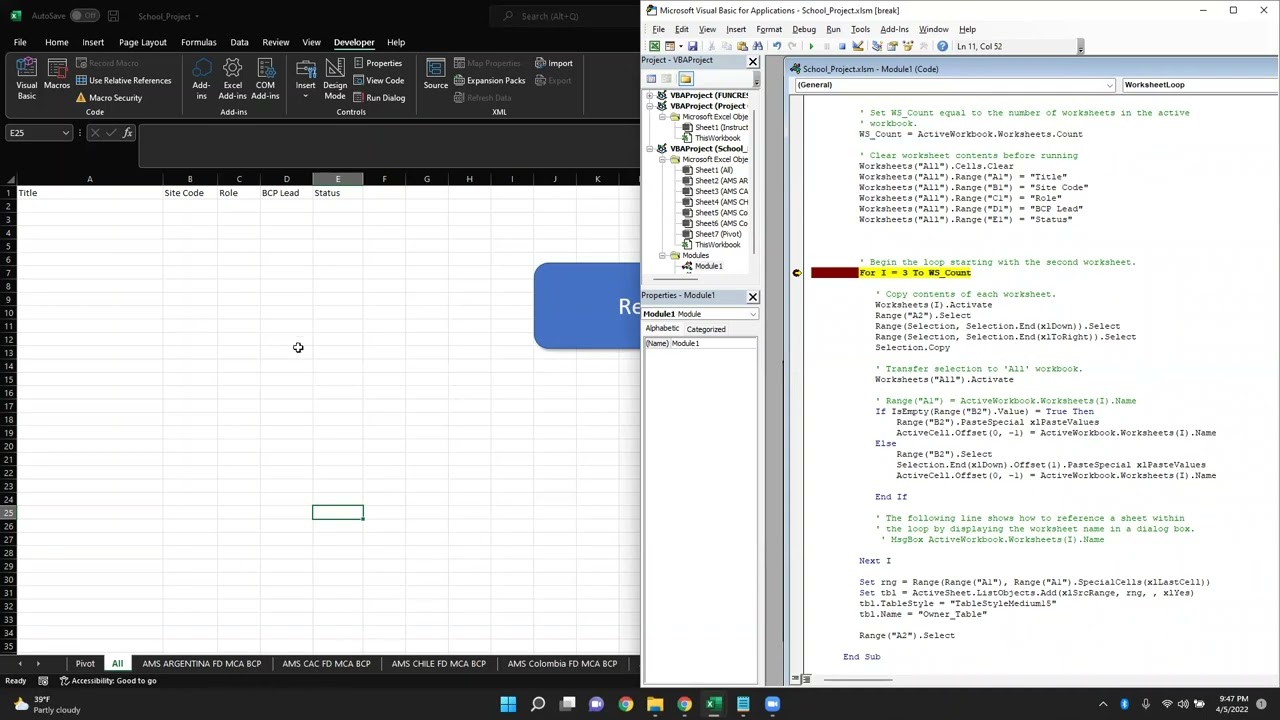1280x720 pixels.
Task: Open the Developer ribbon tab
Action: (354, 42)
